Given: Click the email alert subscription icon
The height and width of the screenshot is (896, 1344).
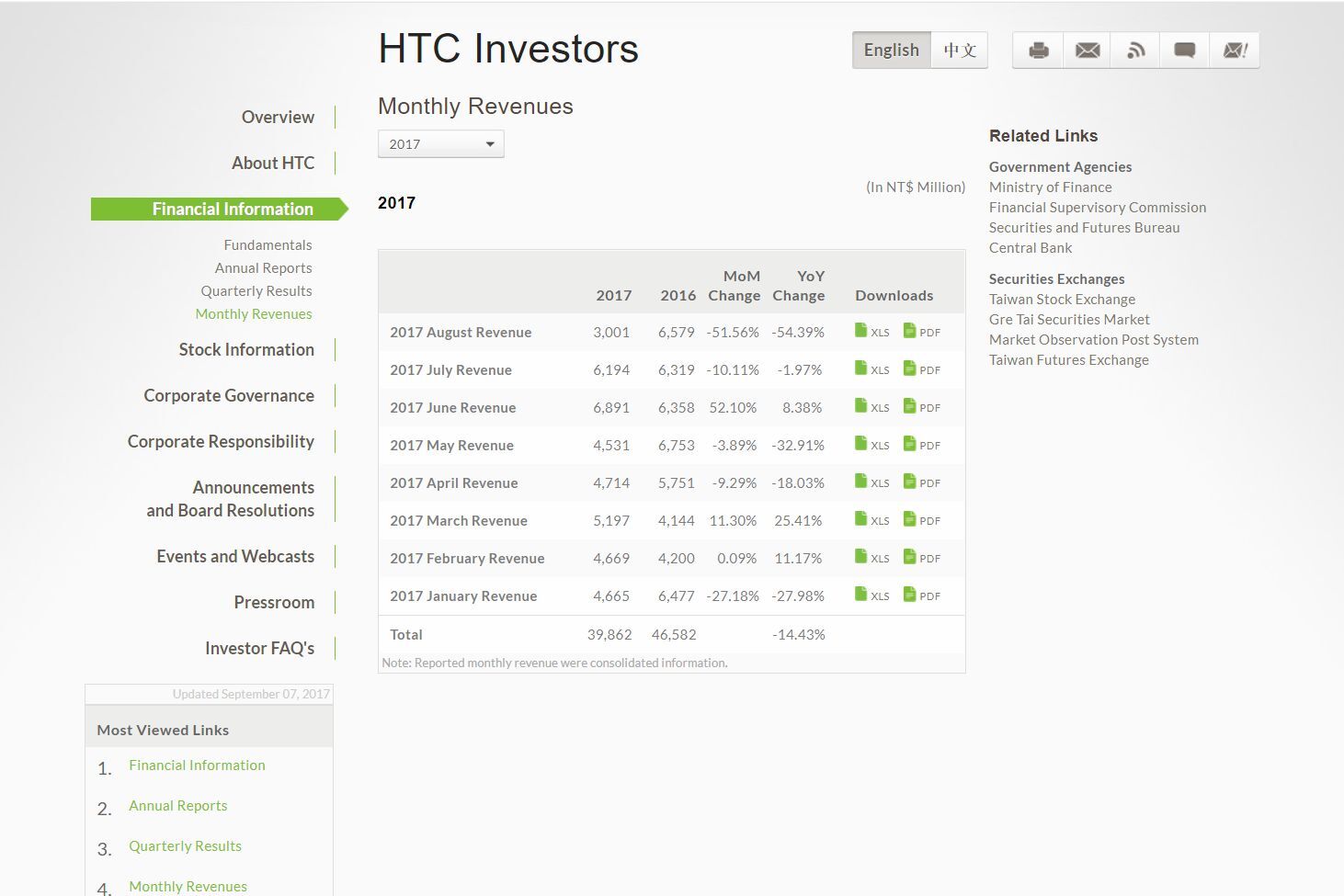Looking at the screenshot, I should point(1235,51).
